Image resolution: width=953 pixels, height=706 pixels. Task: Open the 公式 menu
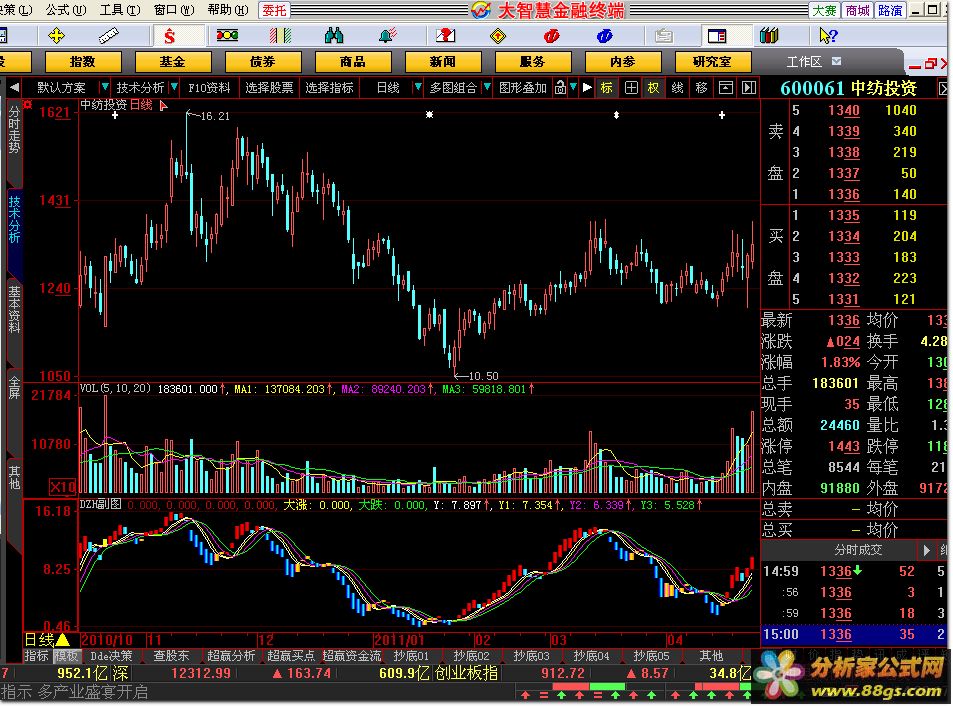tap(66, 10)
